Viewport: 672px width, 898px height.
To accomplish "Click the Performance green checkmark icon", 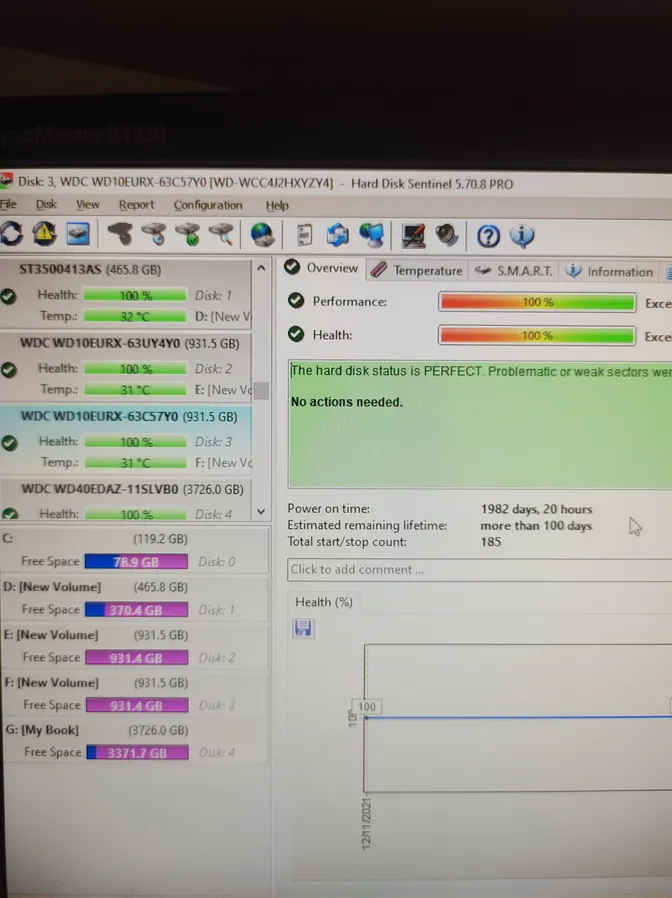I will [296, 300].
